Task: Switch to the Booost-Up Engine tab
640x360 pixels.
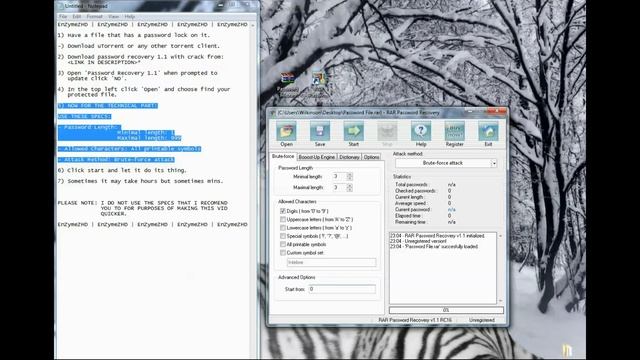Action: [x=317, y=157]
